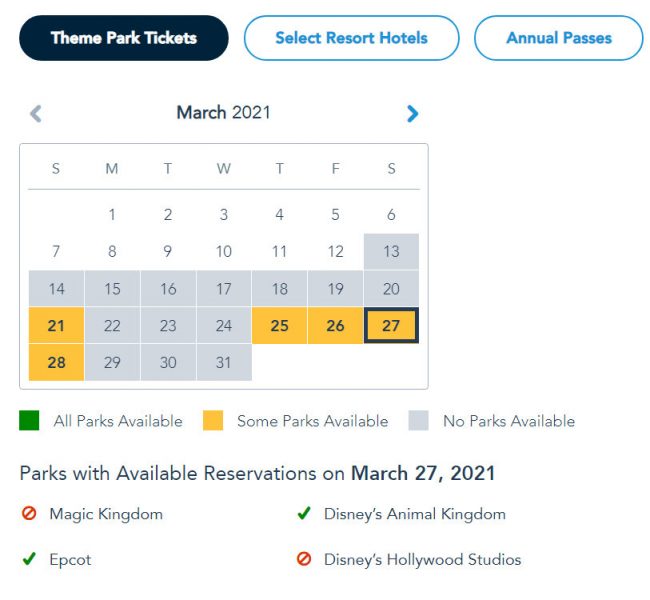Image resolution: width=650 pixels, height=600 pixels.
Task: Select March 21 on the calendar
Action: [x=56, y=326]
